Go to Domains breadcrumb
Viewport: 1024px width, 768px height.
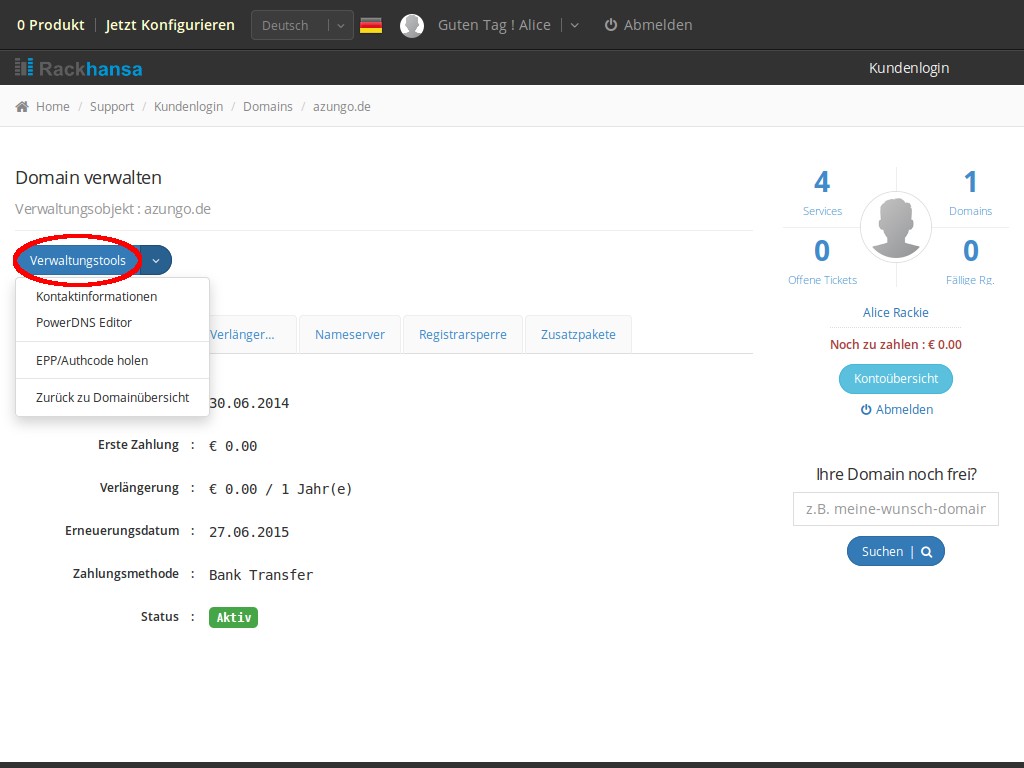268,106
